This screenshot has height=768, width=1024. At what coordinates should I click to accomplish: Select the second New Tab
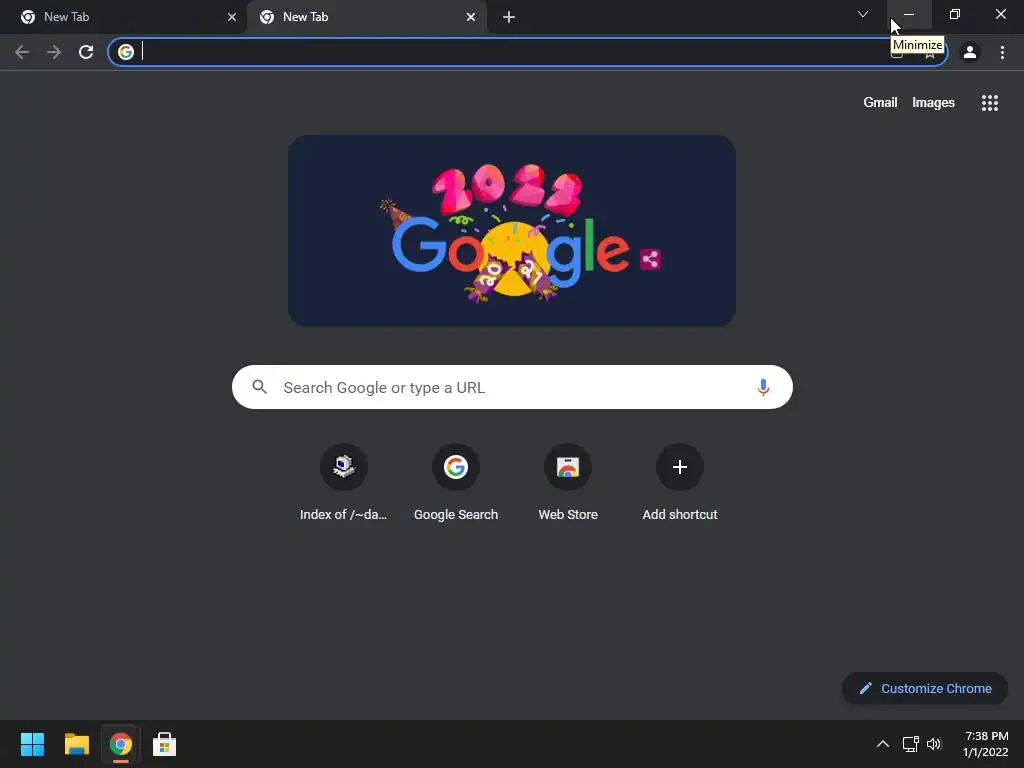pos(367,17)
